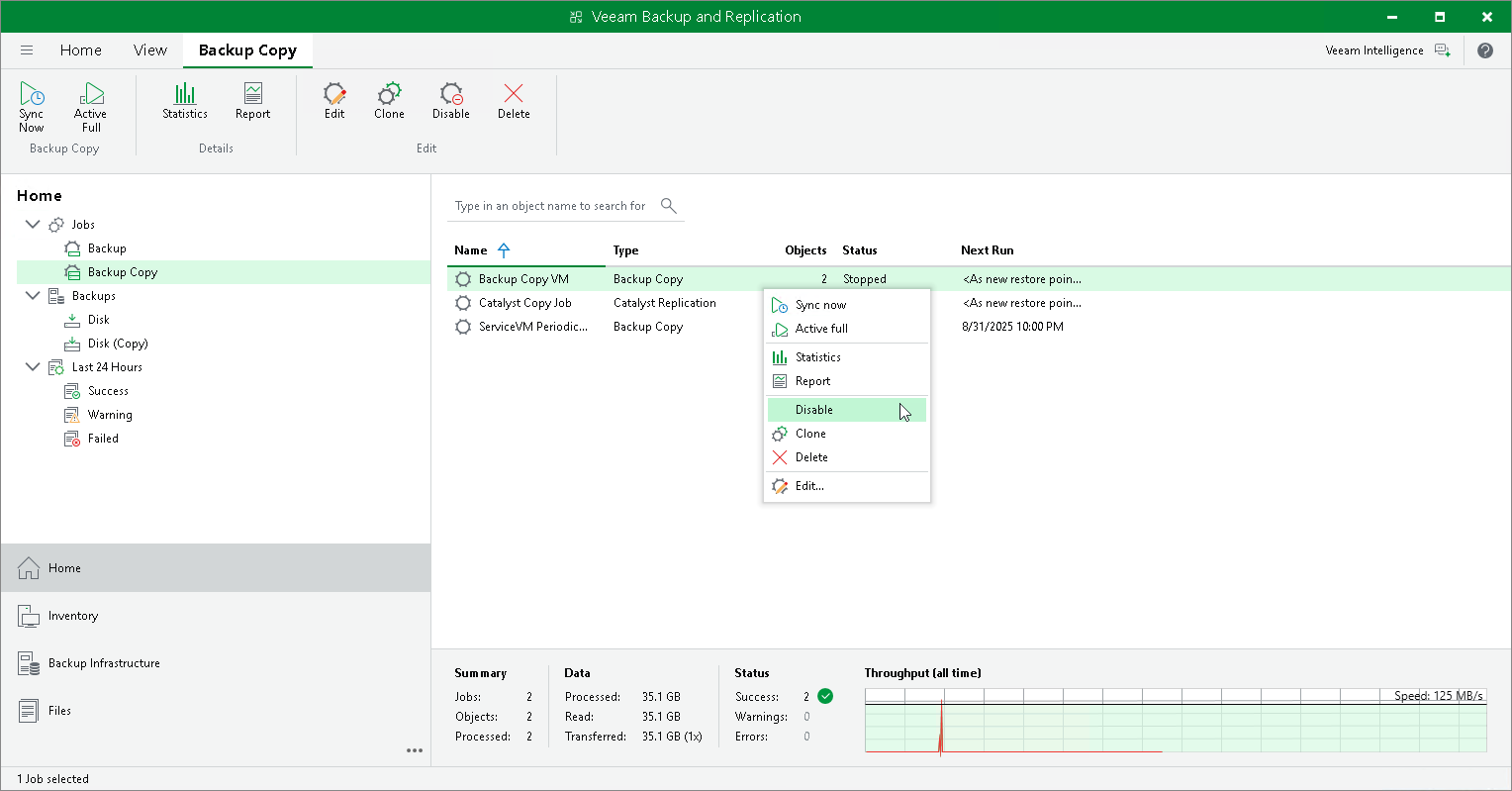
Task: Click the Catalyst Copy Job icon
Action: pos(462,303)
